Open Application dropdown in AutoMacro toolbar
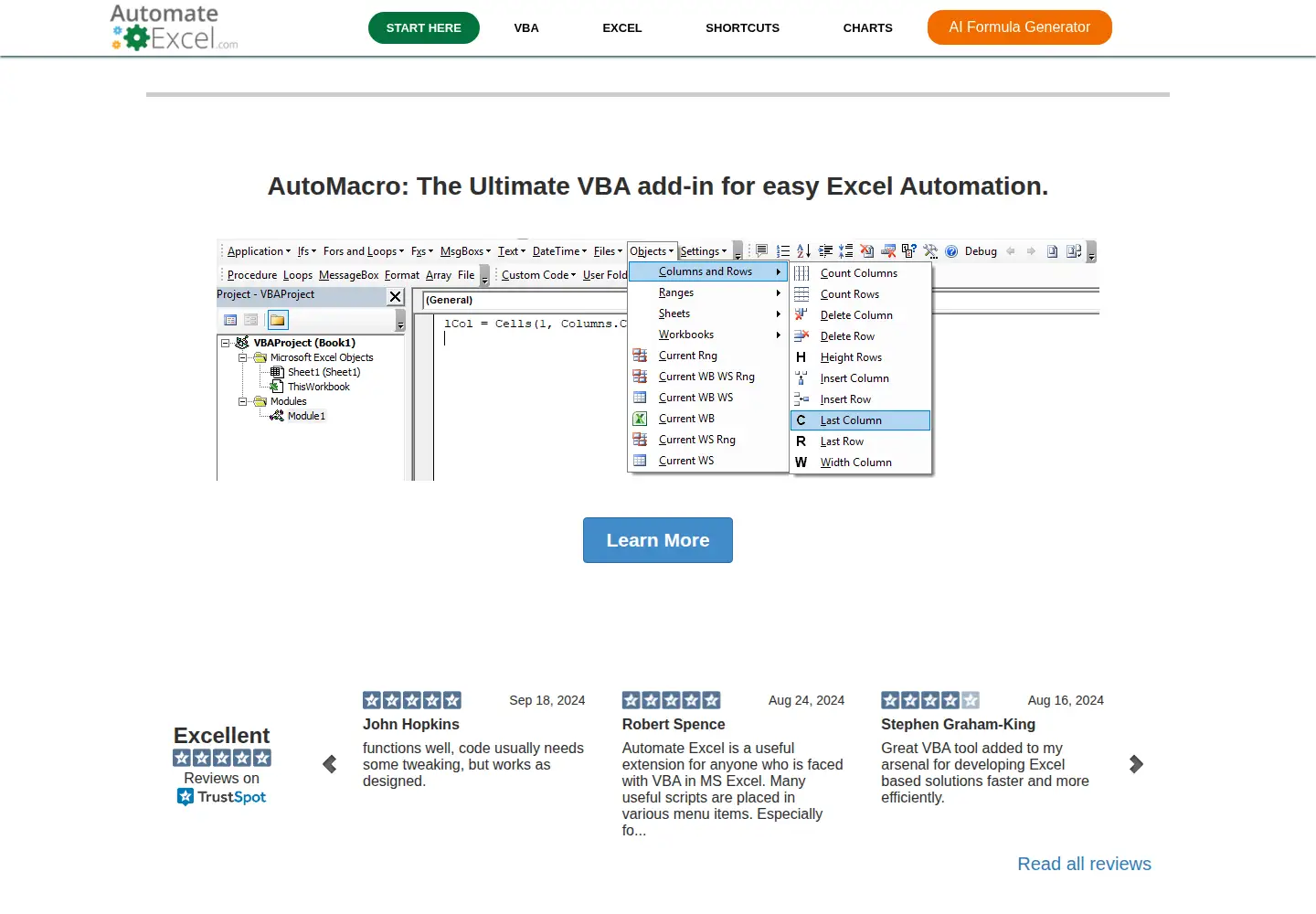 pyautogui.click(x=259, y=251)
